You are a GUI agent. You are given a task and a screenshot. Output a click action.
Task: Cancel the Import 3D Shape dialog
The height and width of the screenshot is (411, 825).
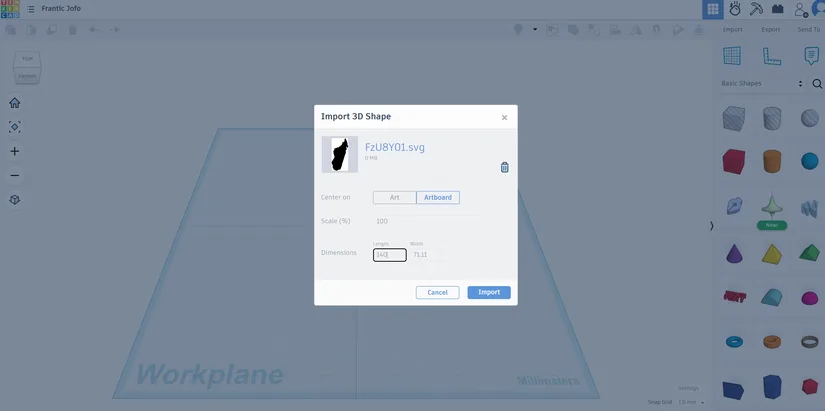437,293
